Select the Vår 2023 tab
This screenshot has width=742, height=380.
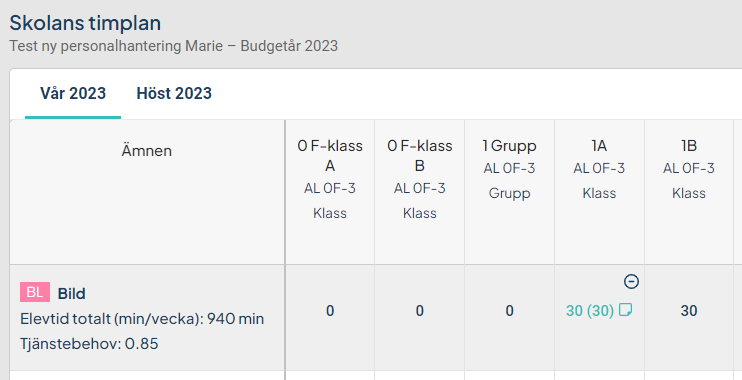click(x=73, y=93)
